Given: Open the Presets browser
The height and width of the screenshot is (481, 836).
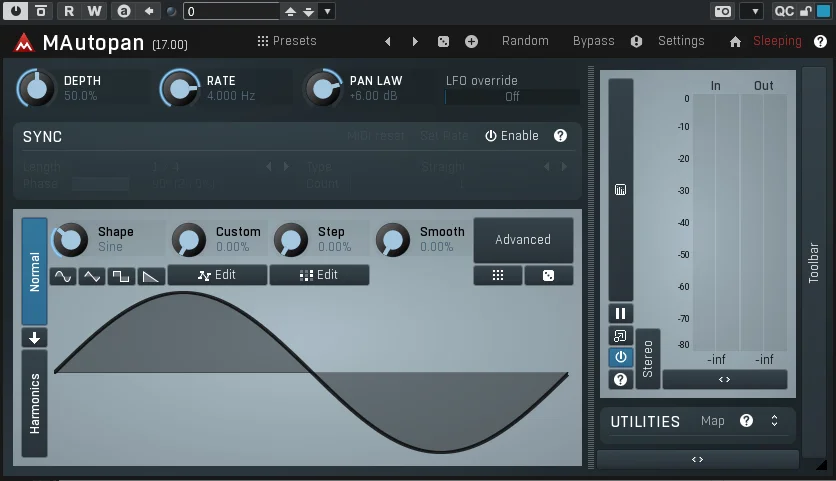Looking at the screenshot, I should (287, 41).
